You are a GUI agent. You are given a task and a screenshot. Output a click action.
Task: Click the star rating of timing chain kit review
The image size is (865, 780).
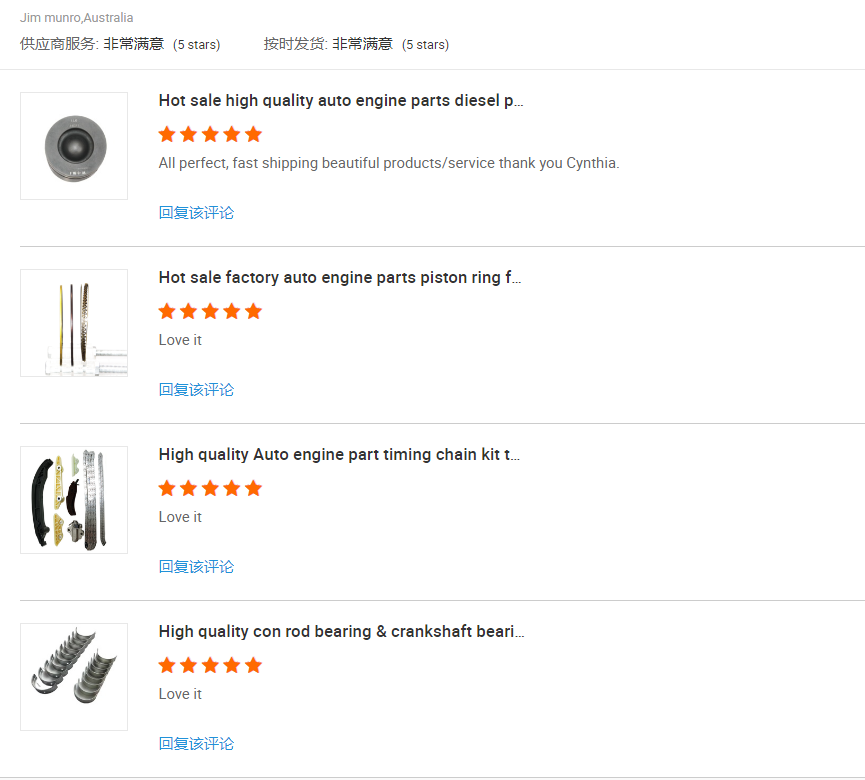[210, 488]
